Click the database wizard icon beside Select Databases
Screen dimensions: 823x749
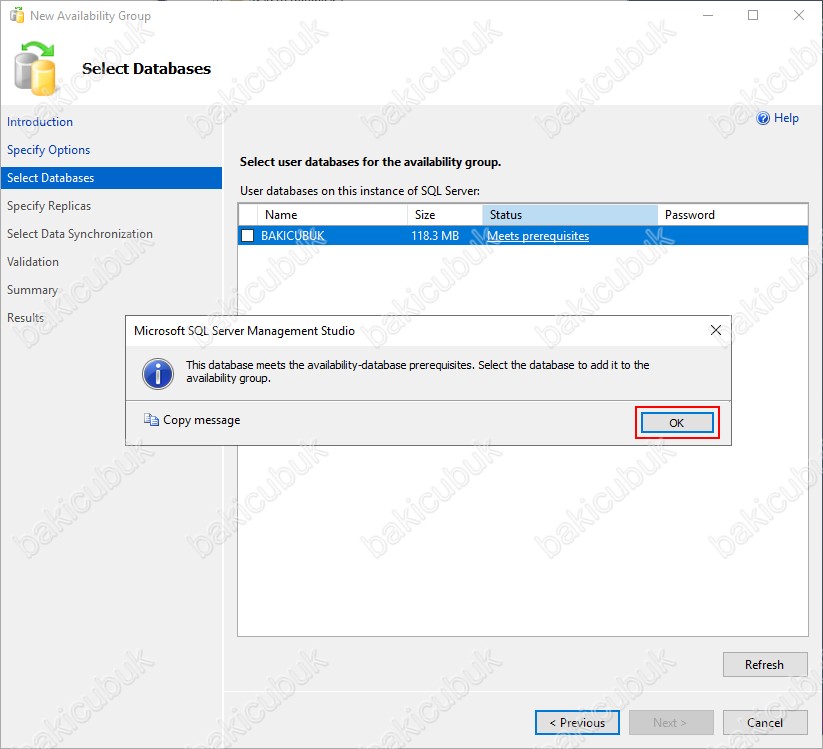35,69
